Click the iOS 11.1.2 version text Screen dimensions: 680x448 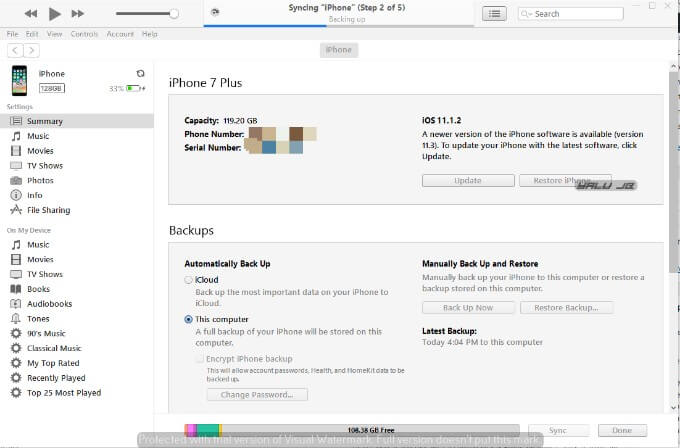441,121
